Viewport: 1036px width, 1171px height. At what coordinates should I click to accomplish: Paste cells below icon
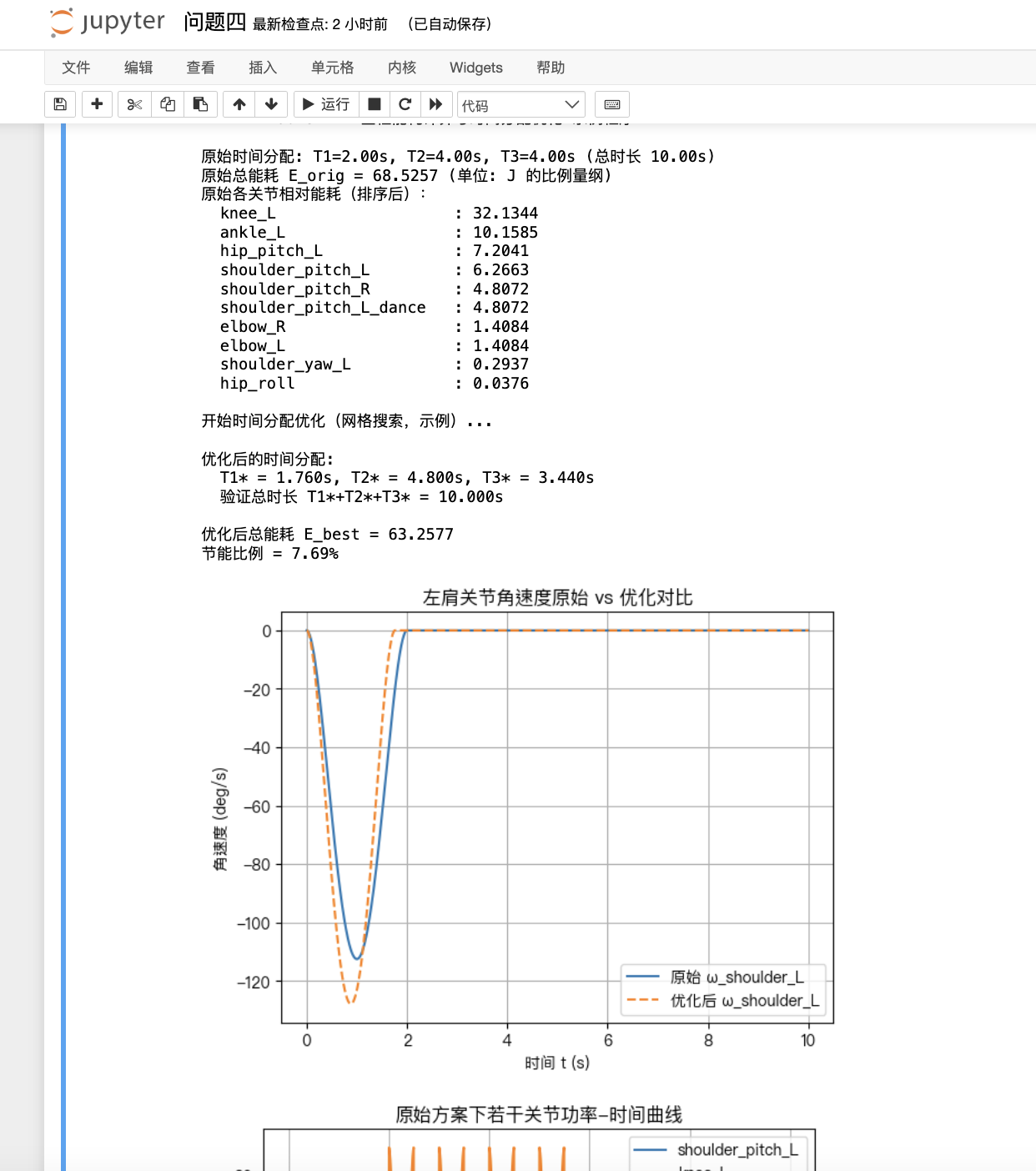pyautogui.click(x=200, y=104)
